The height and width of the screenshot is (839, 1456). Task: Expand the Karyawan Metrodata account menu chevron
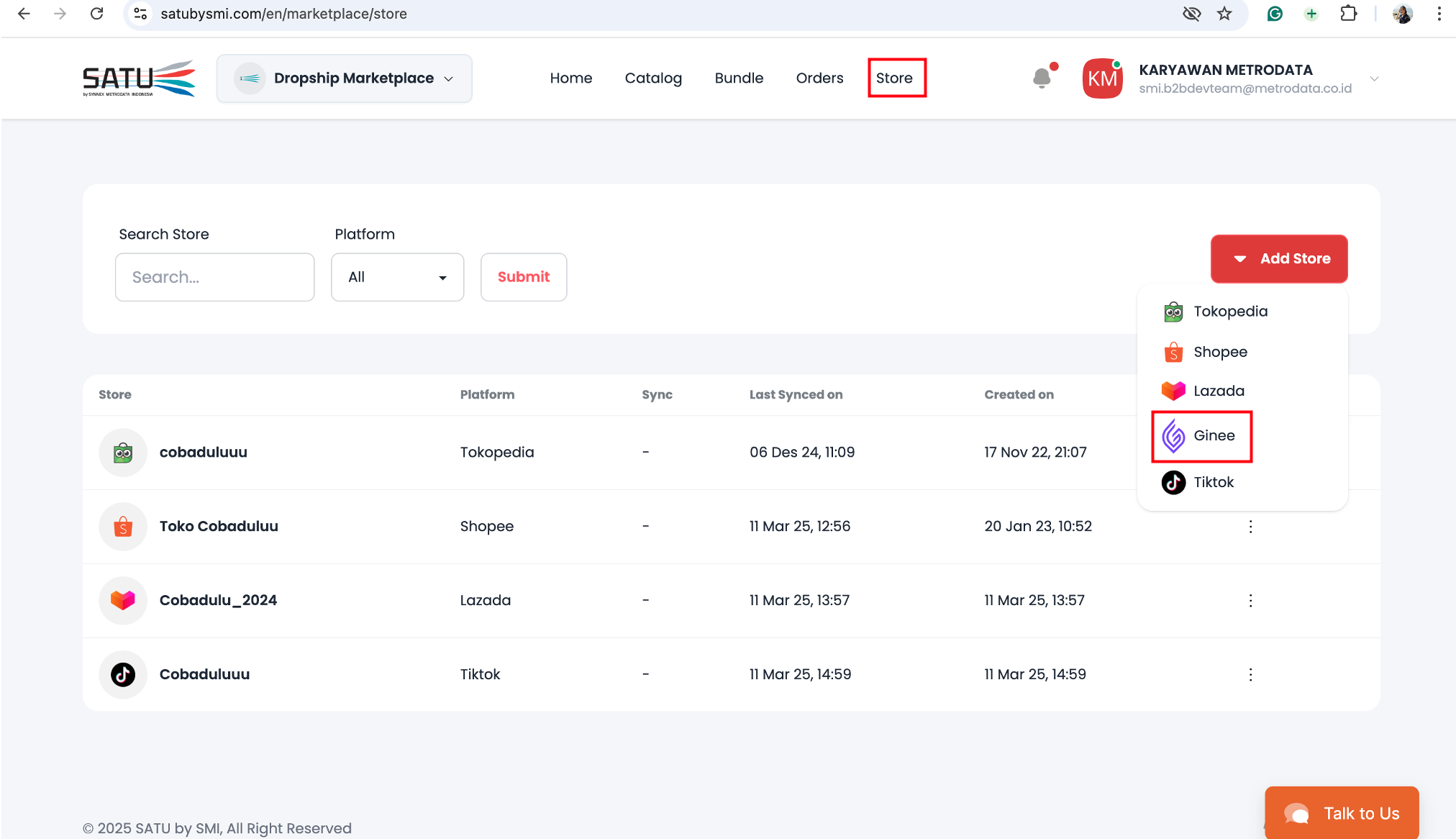(x=1374, y=78)
